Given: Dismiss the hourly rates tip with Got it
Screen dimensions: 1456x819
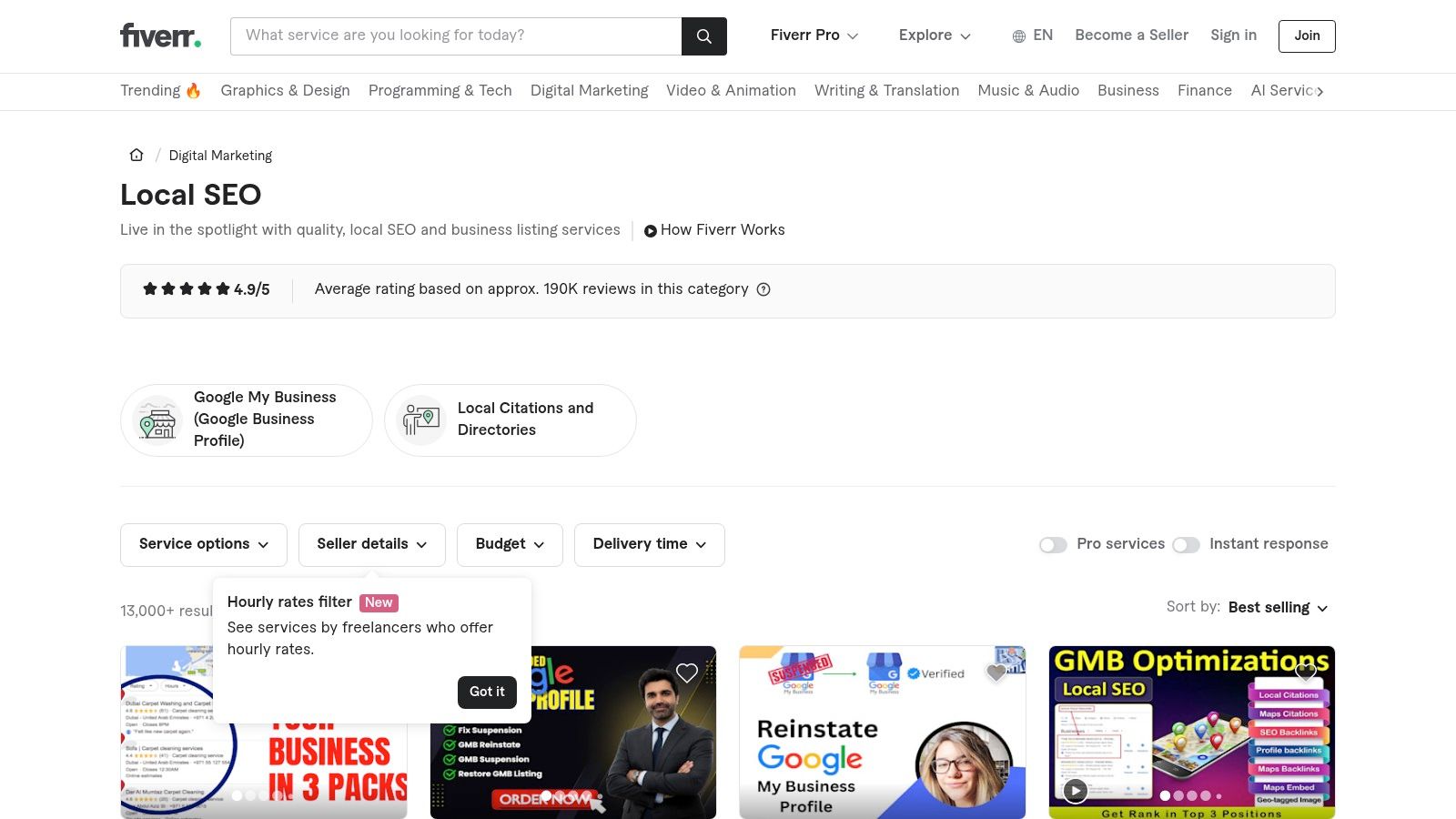Looking at the screenshot, I should pos(487,692).
